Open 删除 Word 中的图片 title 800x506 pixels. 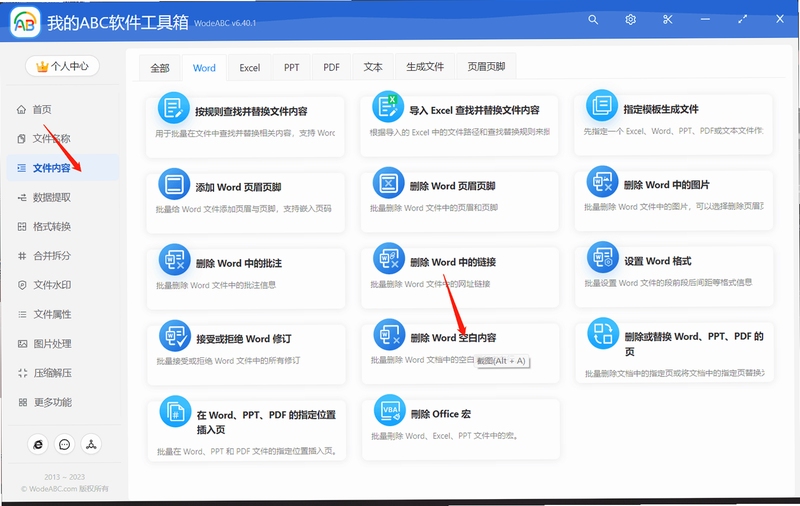coord(666,185)
